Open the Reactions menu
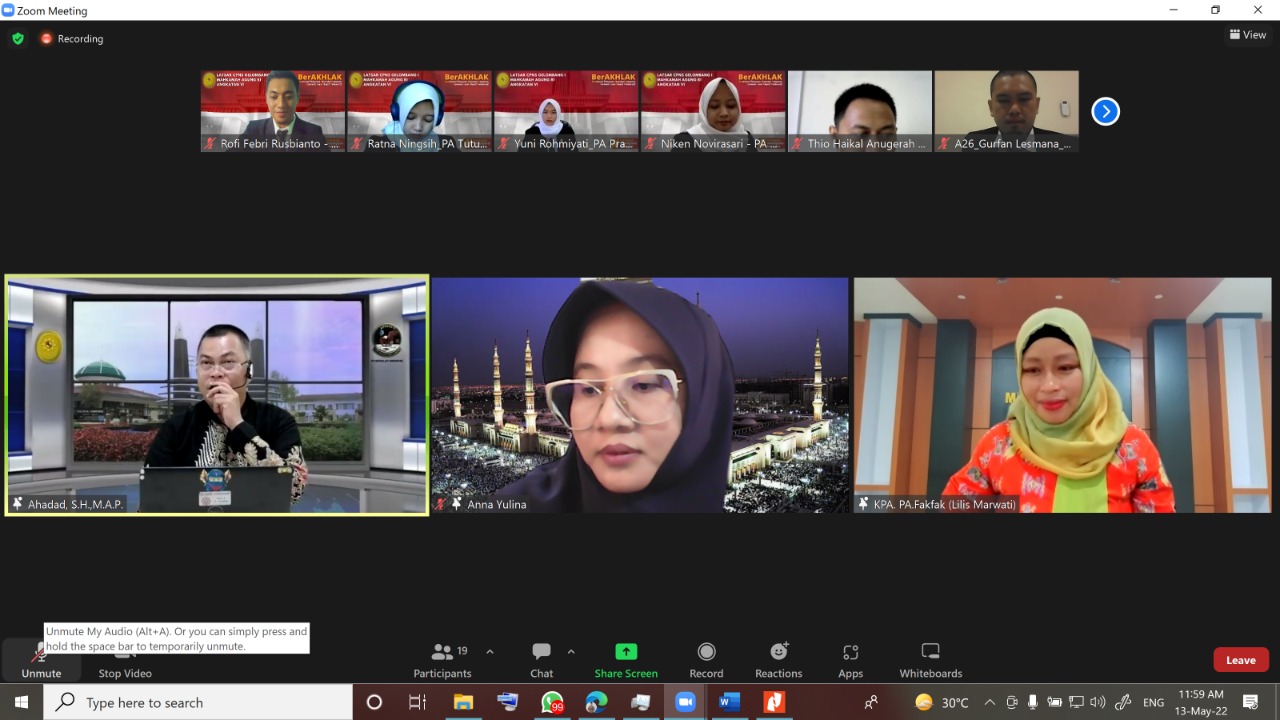 point(779,660)
